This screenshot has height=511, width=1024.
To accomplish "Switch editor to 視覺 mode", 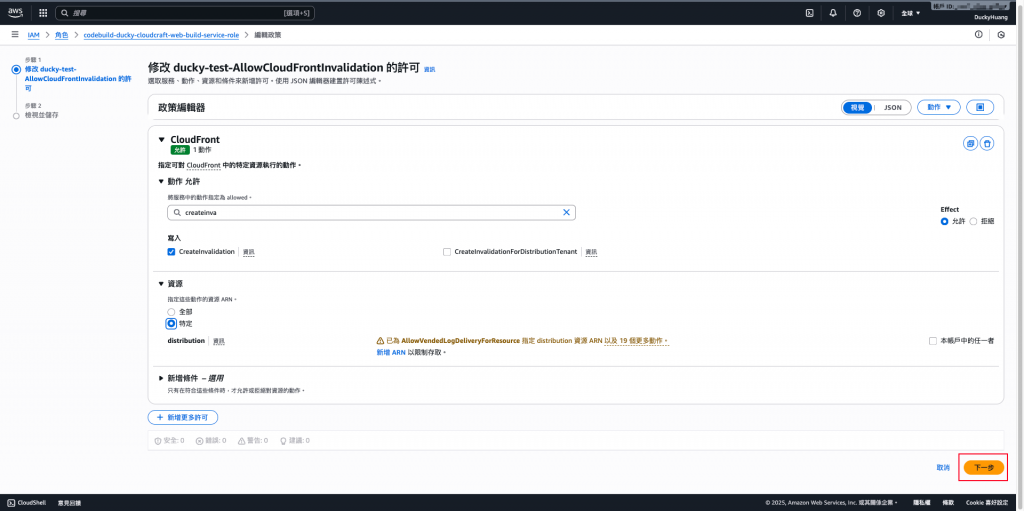I will click(x=857, y=107).
